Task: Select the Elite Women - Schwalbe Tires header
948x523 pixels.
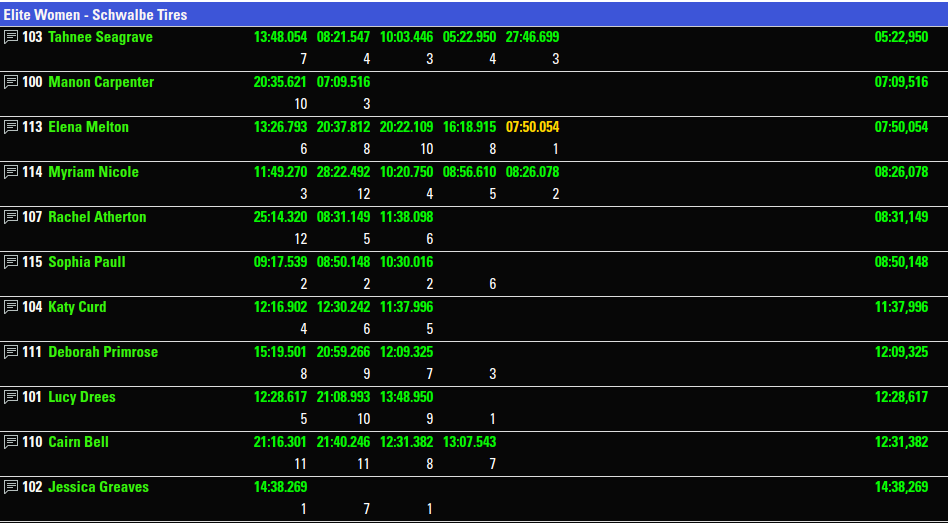Action: [95, 15]
